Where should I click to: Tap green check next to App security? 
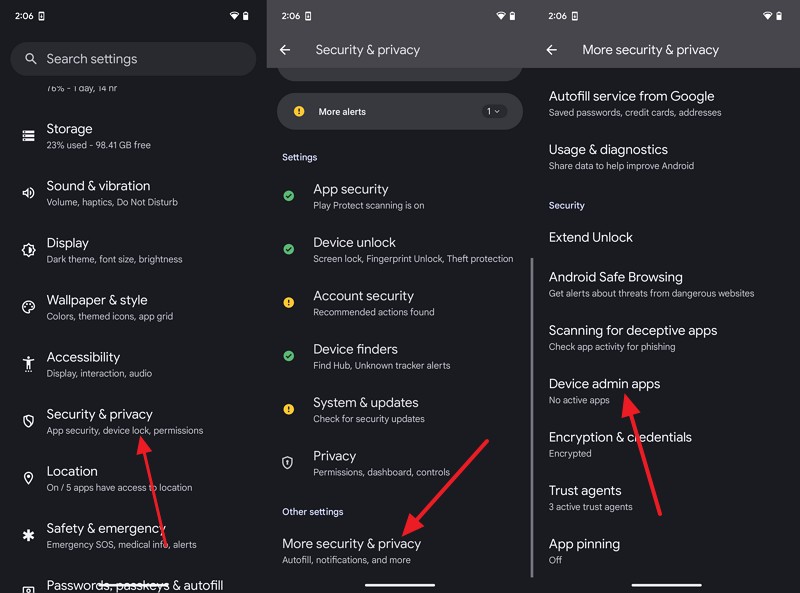coord(289,196)
